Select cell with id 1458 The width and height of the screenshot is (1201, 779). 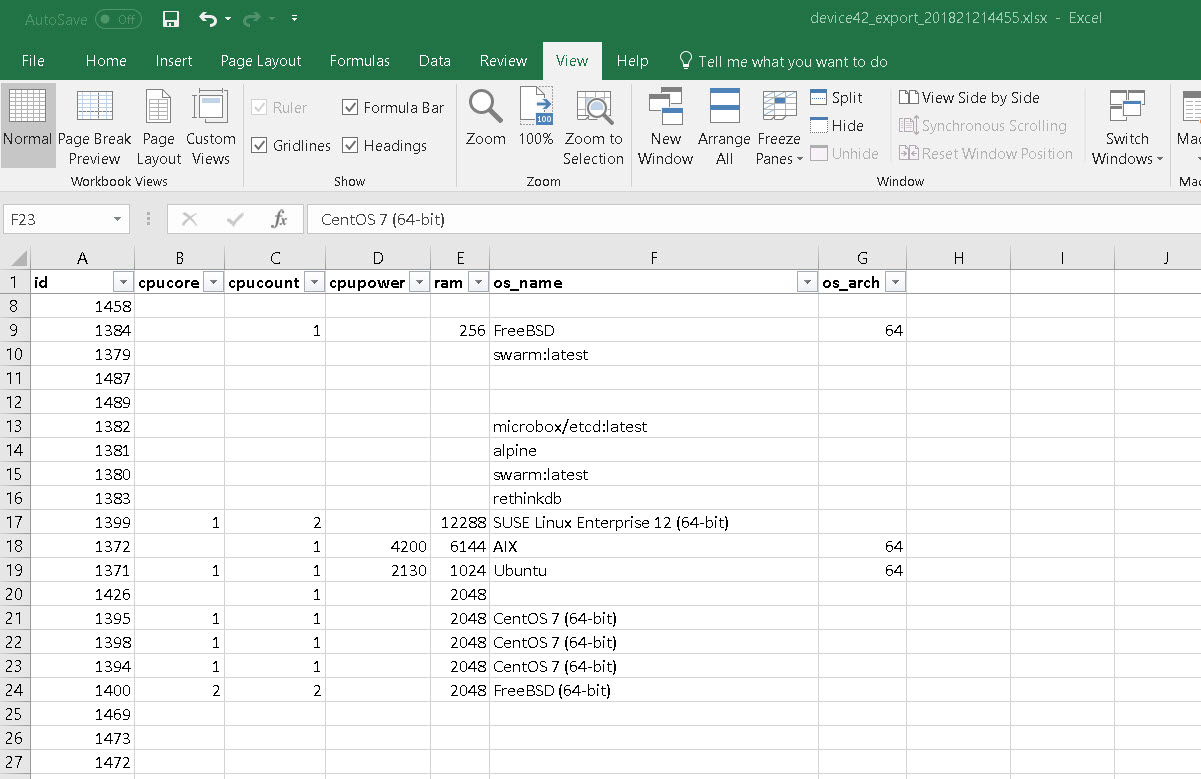click(83, 306)
